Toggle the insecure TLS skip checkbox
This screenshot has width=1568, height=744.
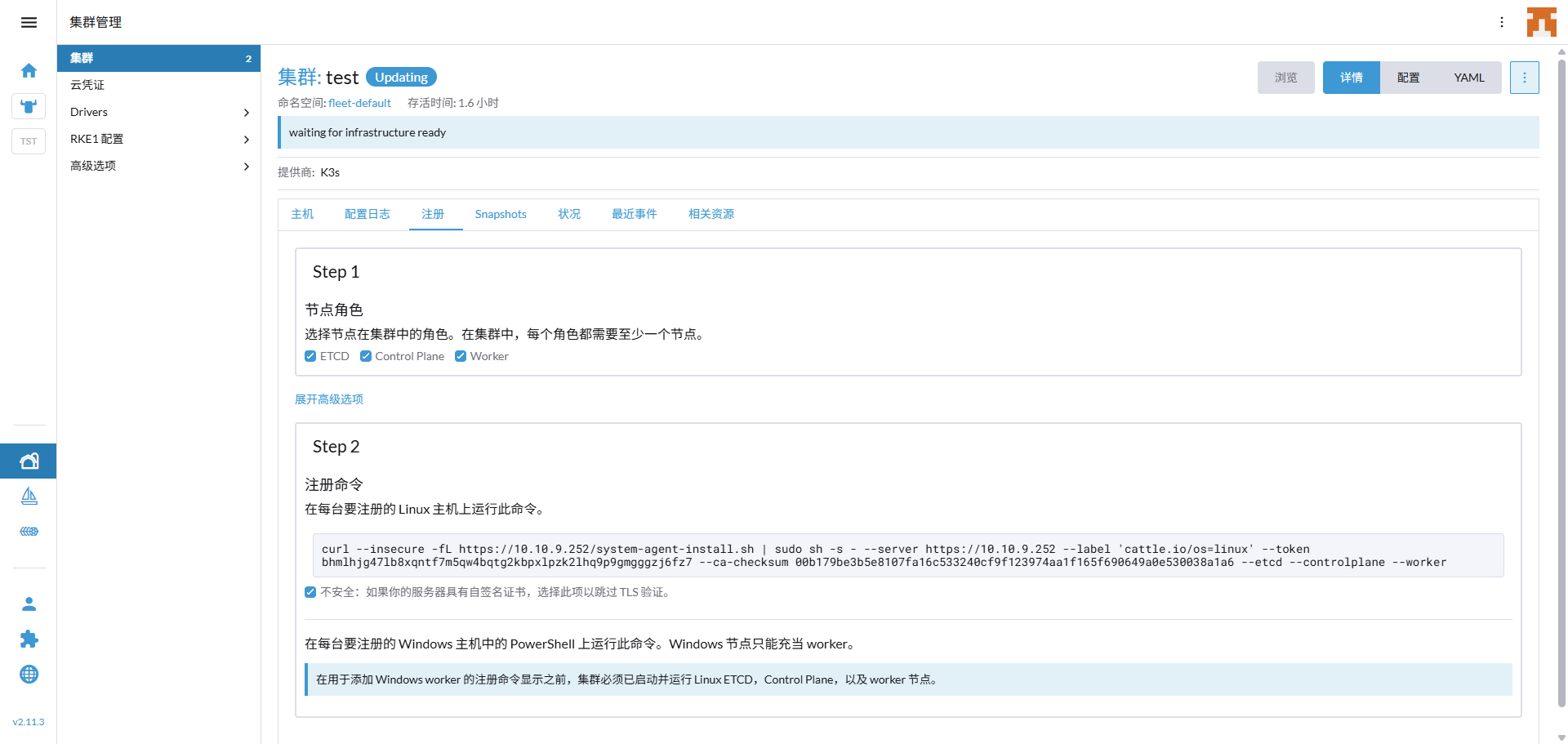(x=310, y=592)
